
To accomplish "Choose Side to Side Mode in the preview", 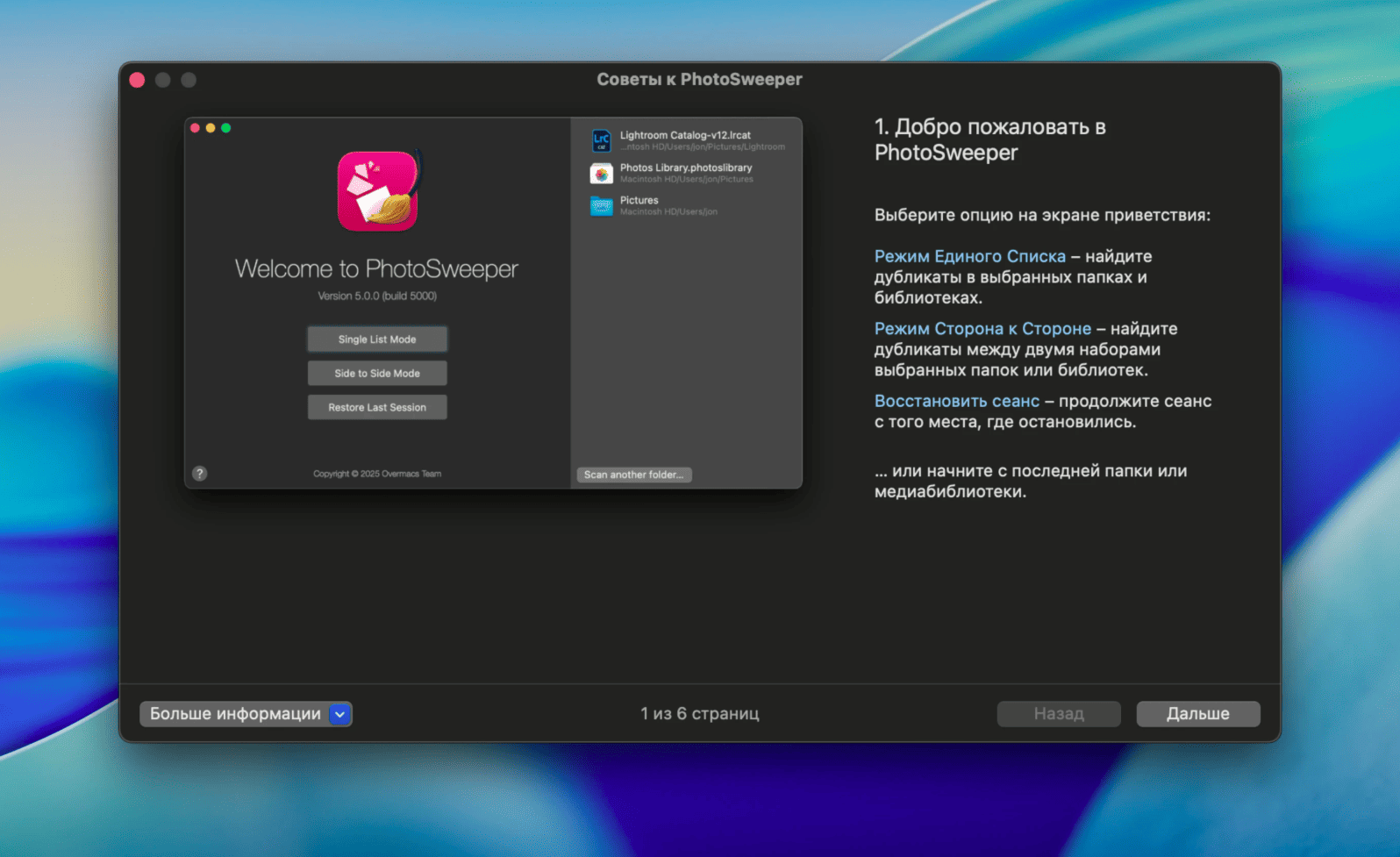I will click(x=377, y=374).
